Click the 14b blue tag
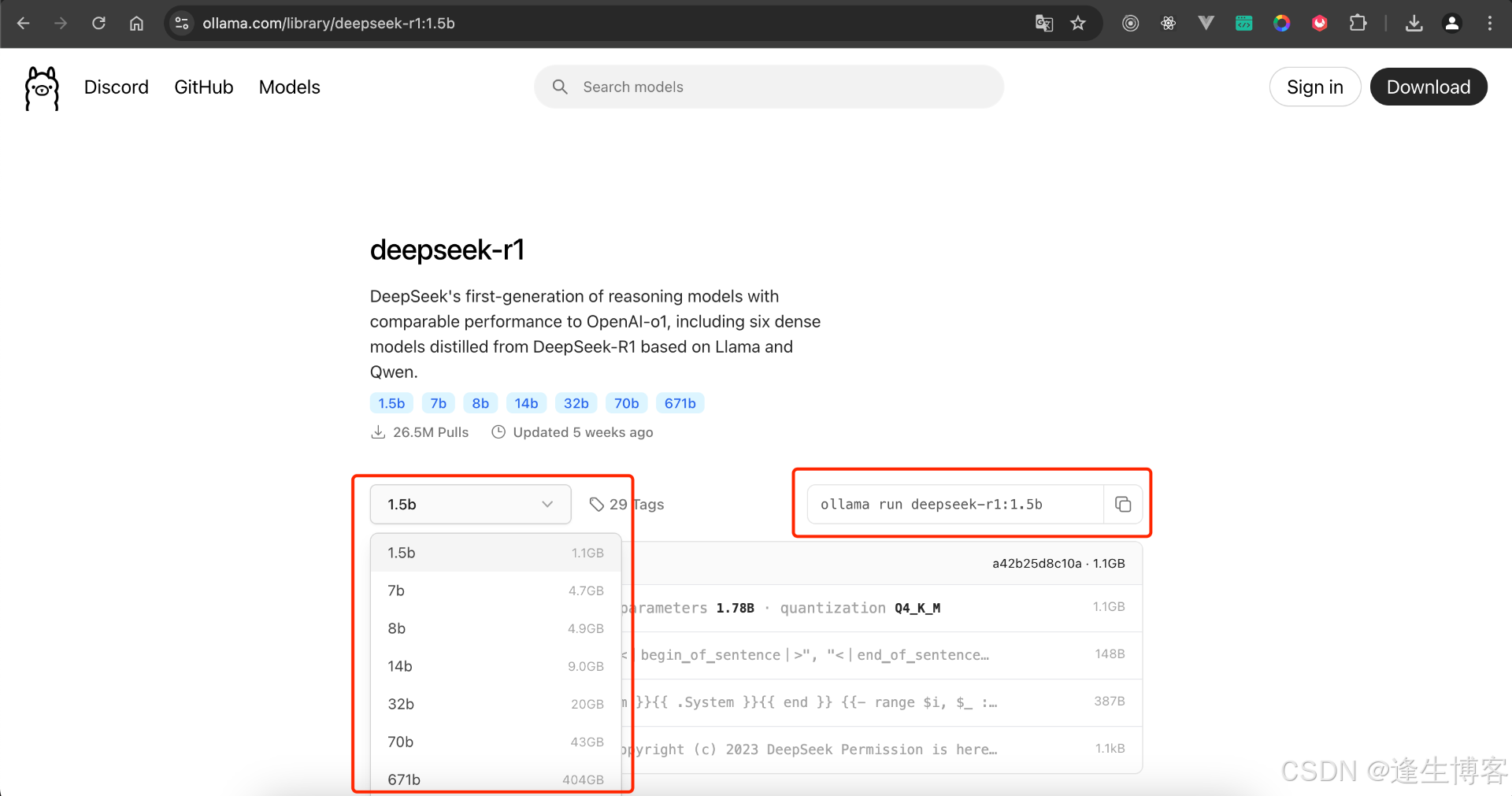1512x796 pixels. (x=526, y=403)
